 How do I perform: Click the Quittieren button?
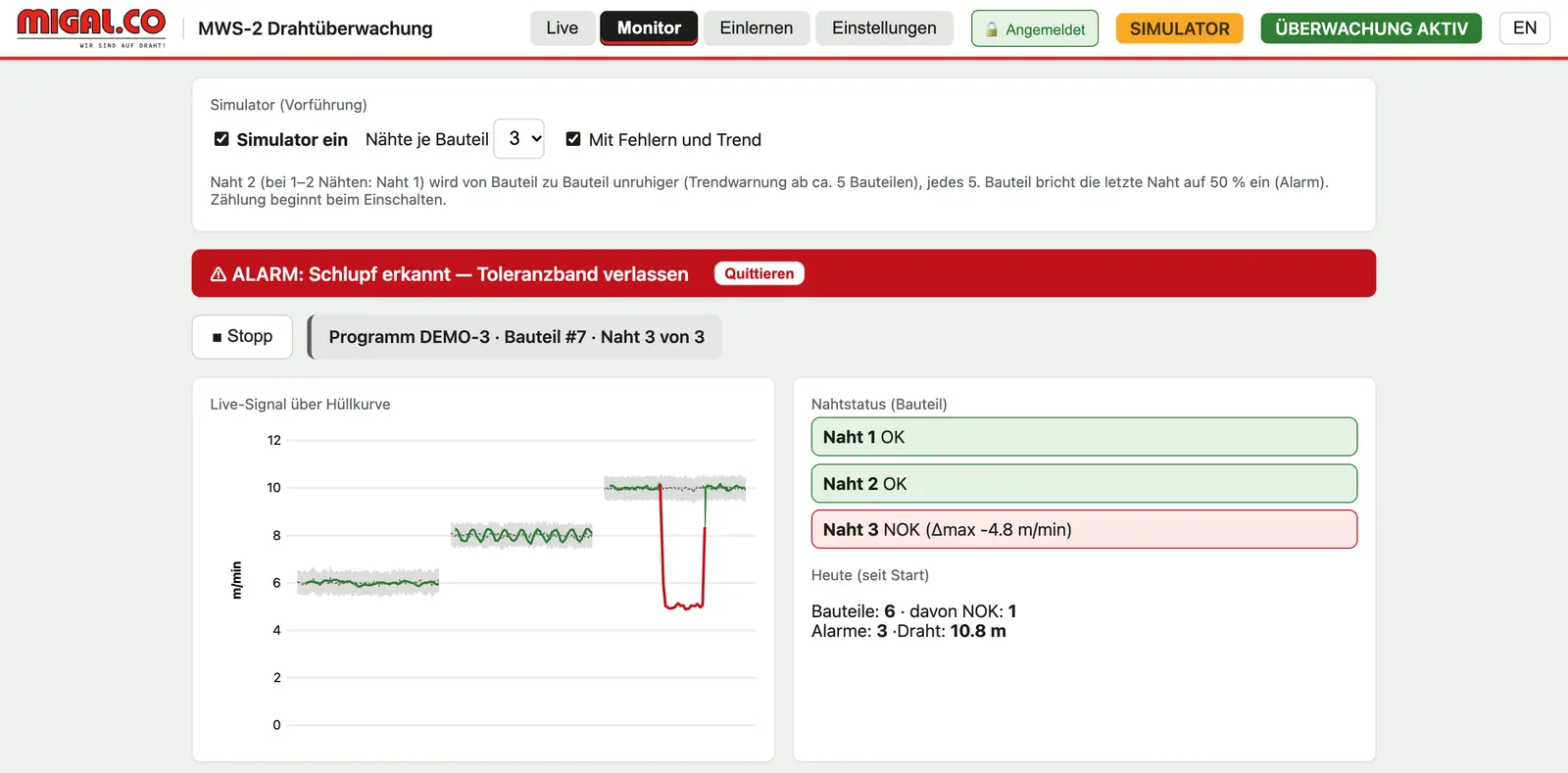pyautogui.click(x=759, y=273)
